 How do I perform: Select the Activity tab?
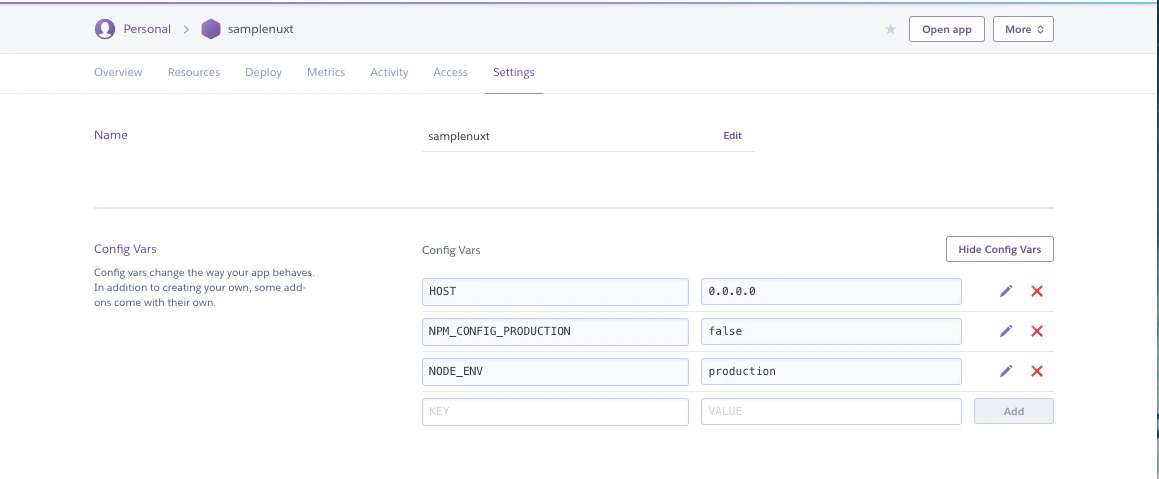tap(390, 72)
